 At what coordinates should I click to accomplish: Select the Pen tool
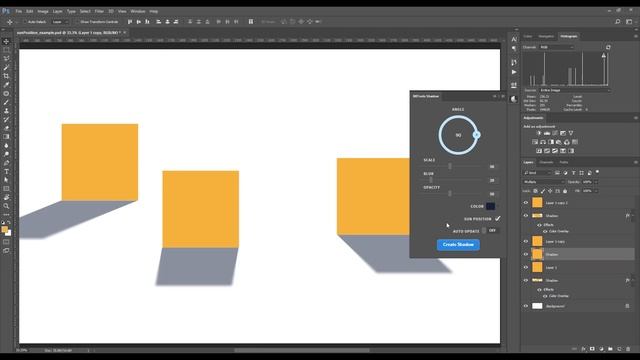click(x=6, y=163)
